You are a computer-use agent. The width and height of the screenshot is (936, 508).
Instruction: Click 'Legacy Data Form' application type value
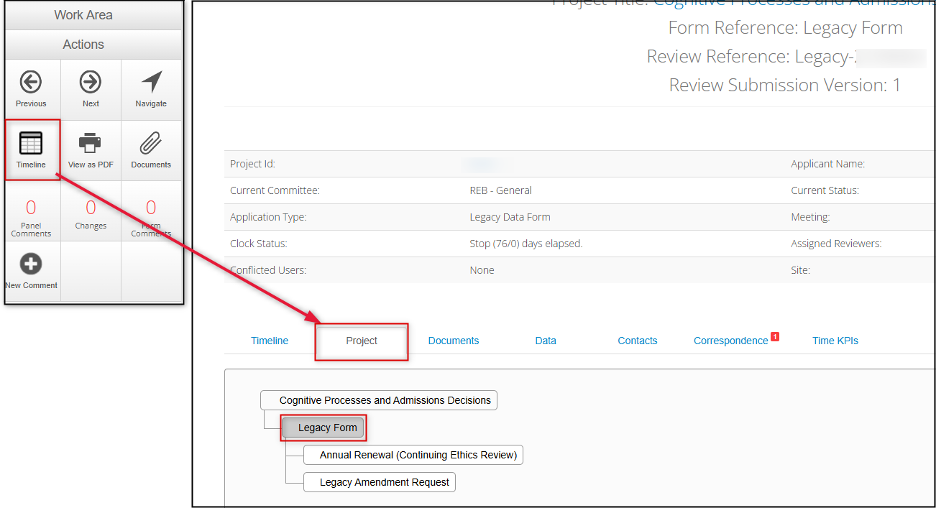coord(510,217)
